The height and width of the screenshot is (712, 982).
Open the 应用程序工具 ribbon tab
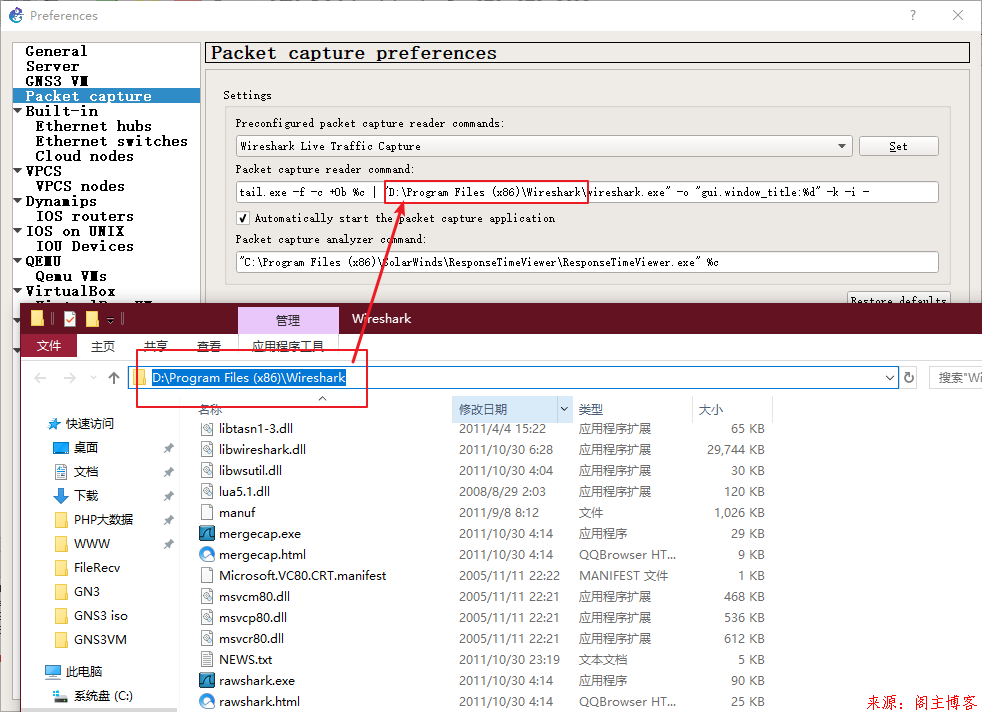point(288,346)
